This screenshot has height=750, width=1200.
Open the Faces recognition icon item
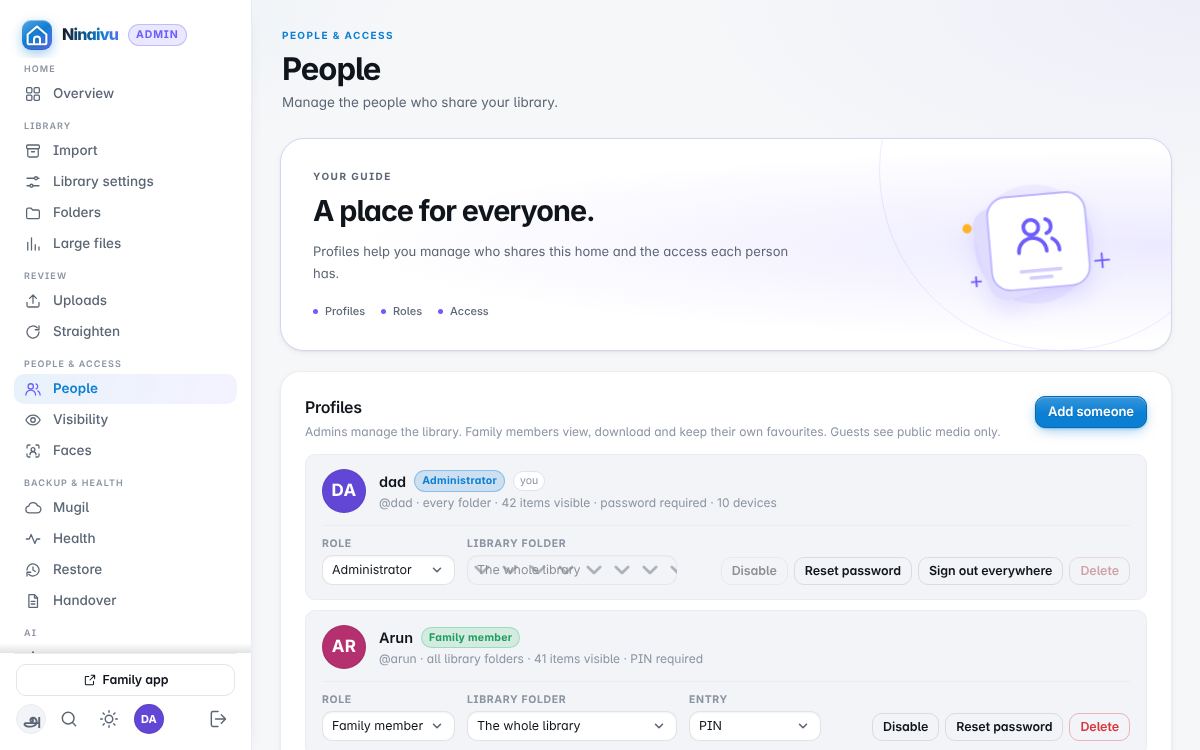(x=125, y=450)
